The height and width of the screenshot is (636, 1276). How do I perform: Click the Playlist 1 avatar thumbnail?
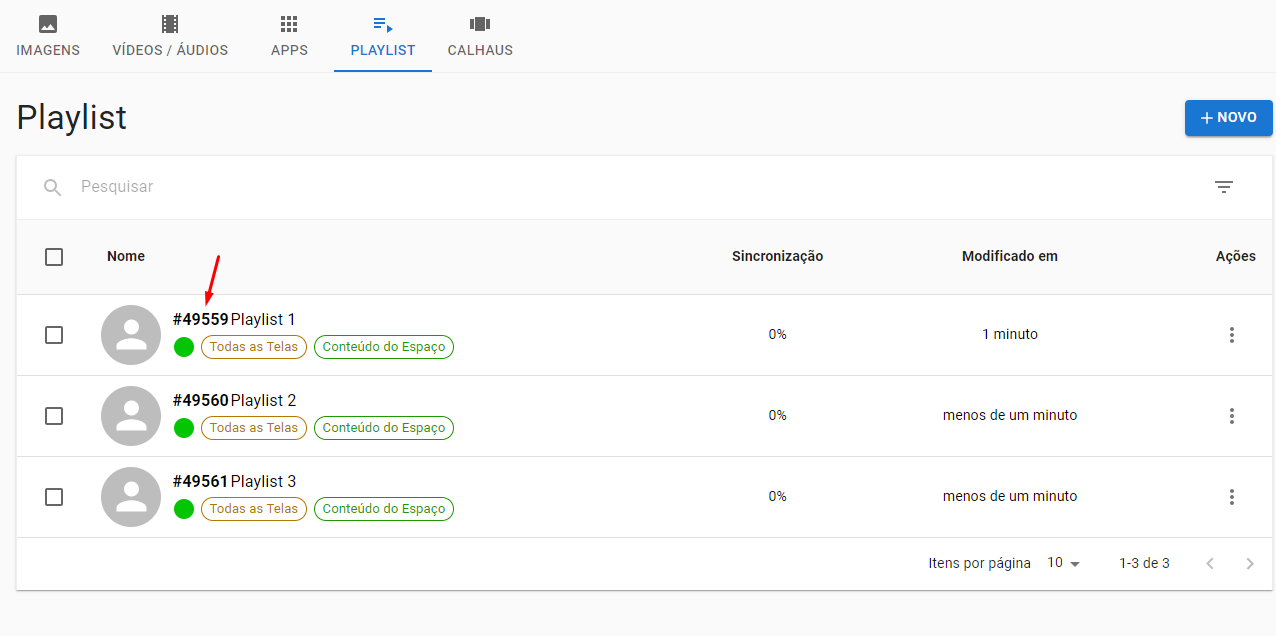pyautogui.click(x=131, y=335)
